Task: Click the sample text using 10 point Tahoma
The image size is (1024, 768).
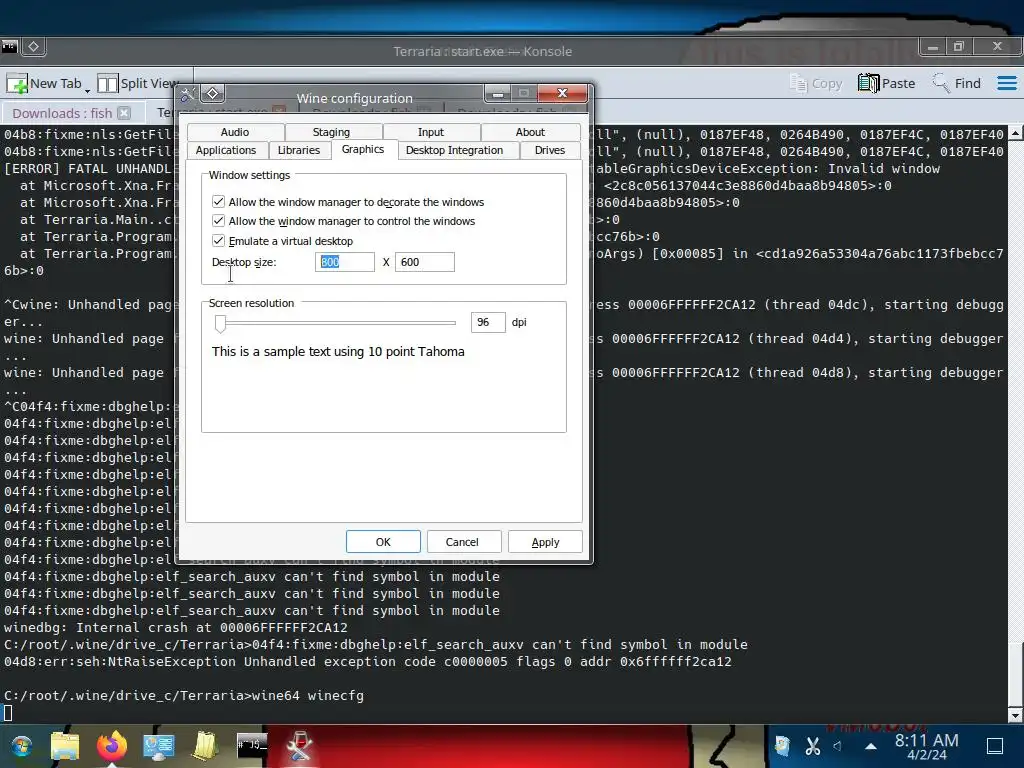Action: click(338, 351)
